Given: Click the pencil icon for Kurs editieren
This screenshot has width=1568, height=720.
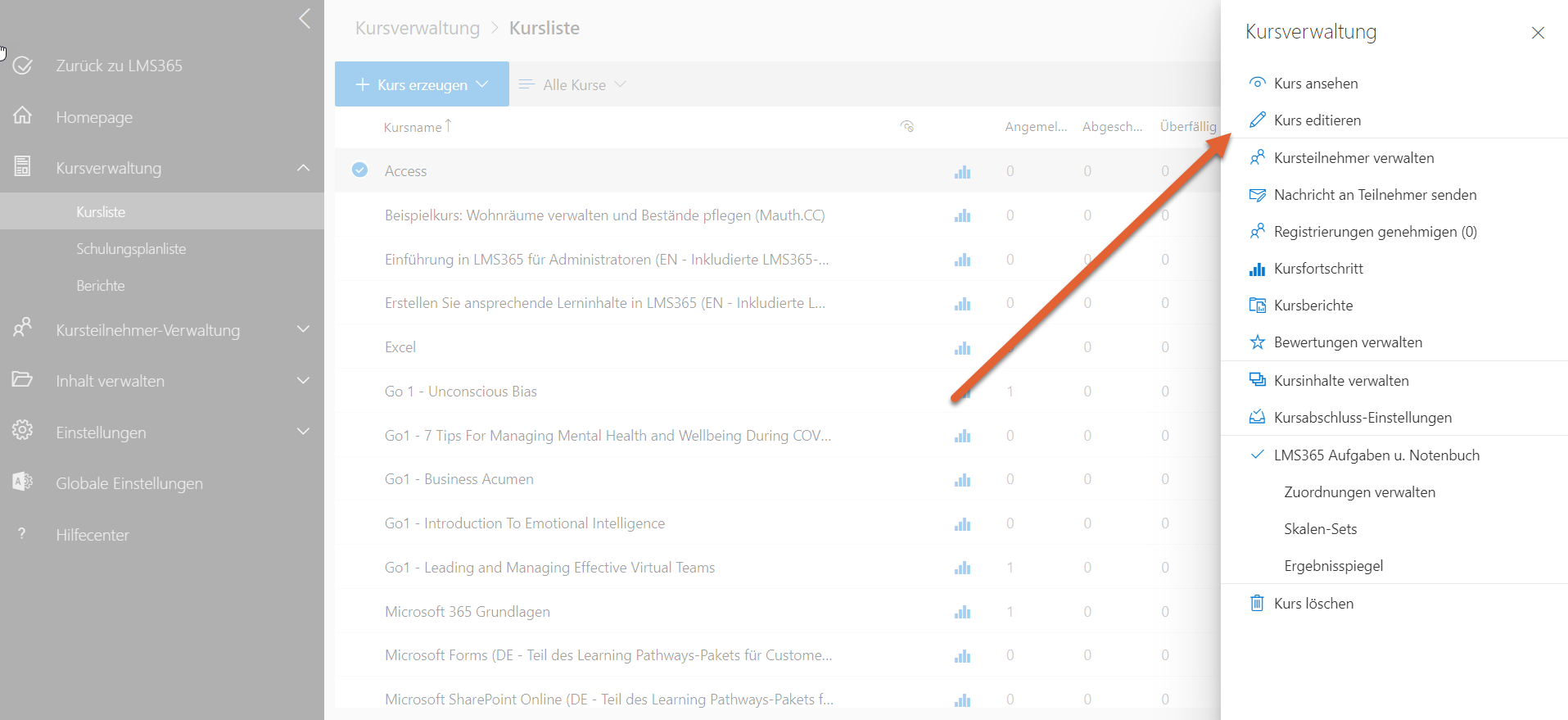Looking at the screenshot, I should tap(1257, 120).
